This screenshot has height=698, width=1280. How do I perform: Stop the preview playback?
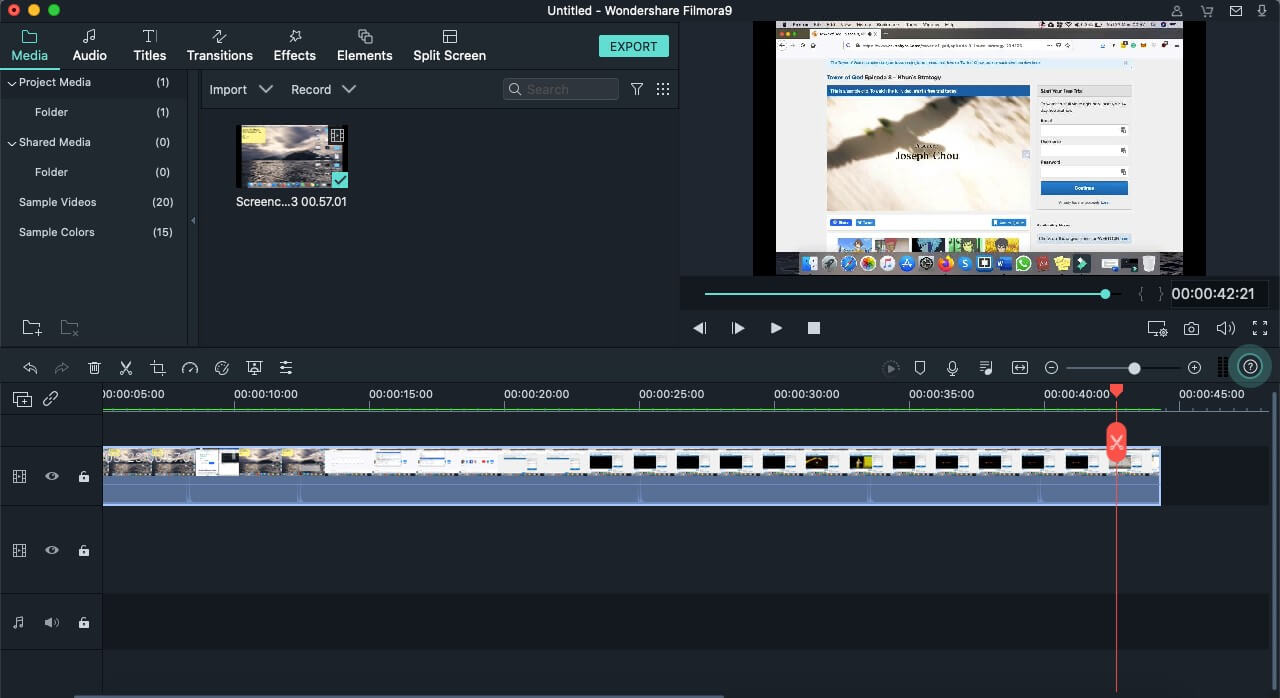coord(814,328)
